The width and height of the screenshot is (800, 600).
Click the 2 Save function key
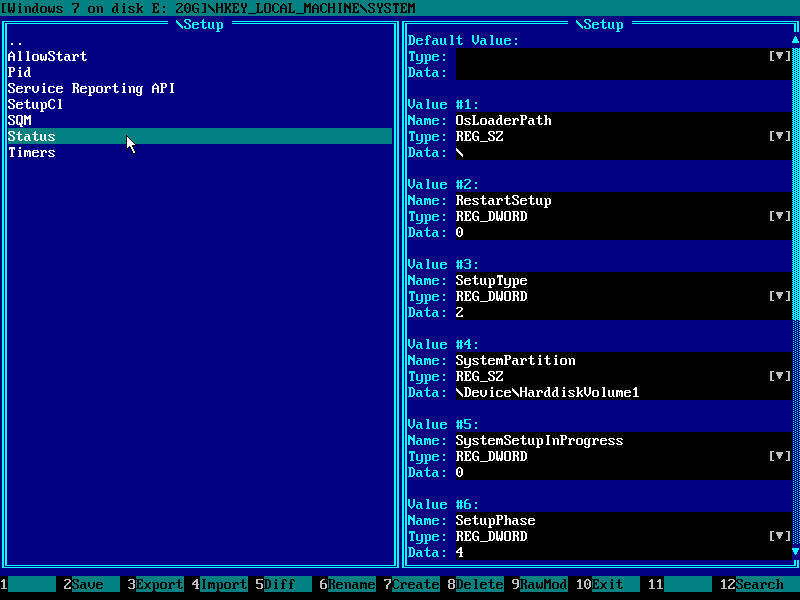91,584
